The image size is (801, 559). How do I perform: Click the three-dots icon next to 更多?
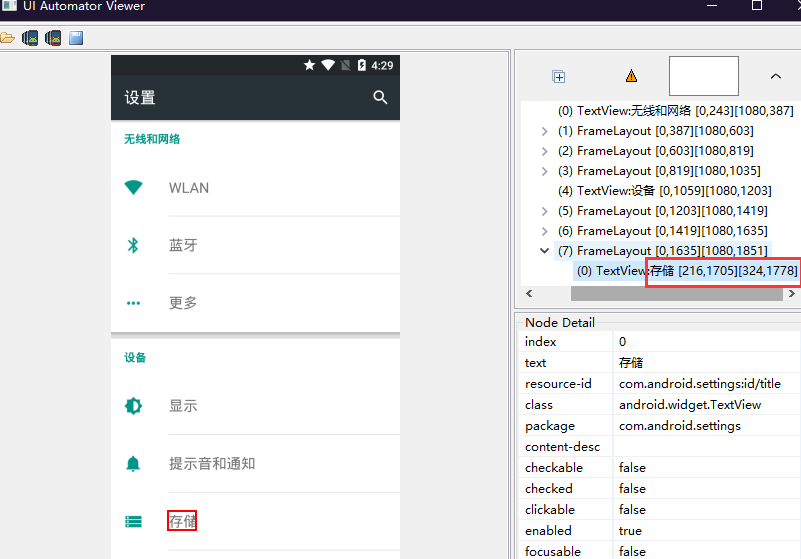click(x=133, y=303)
